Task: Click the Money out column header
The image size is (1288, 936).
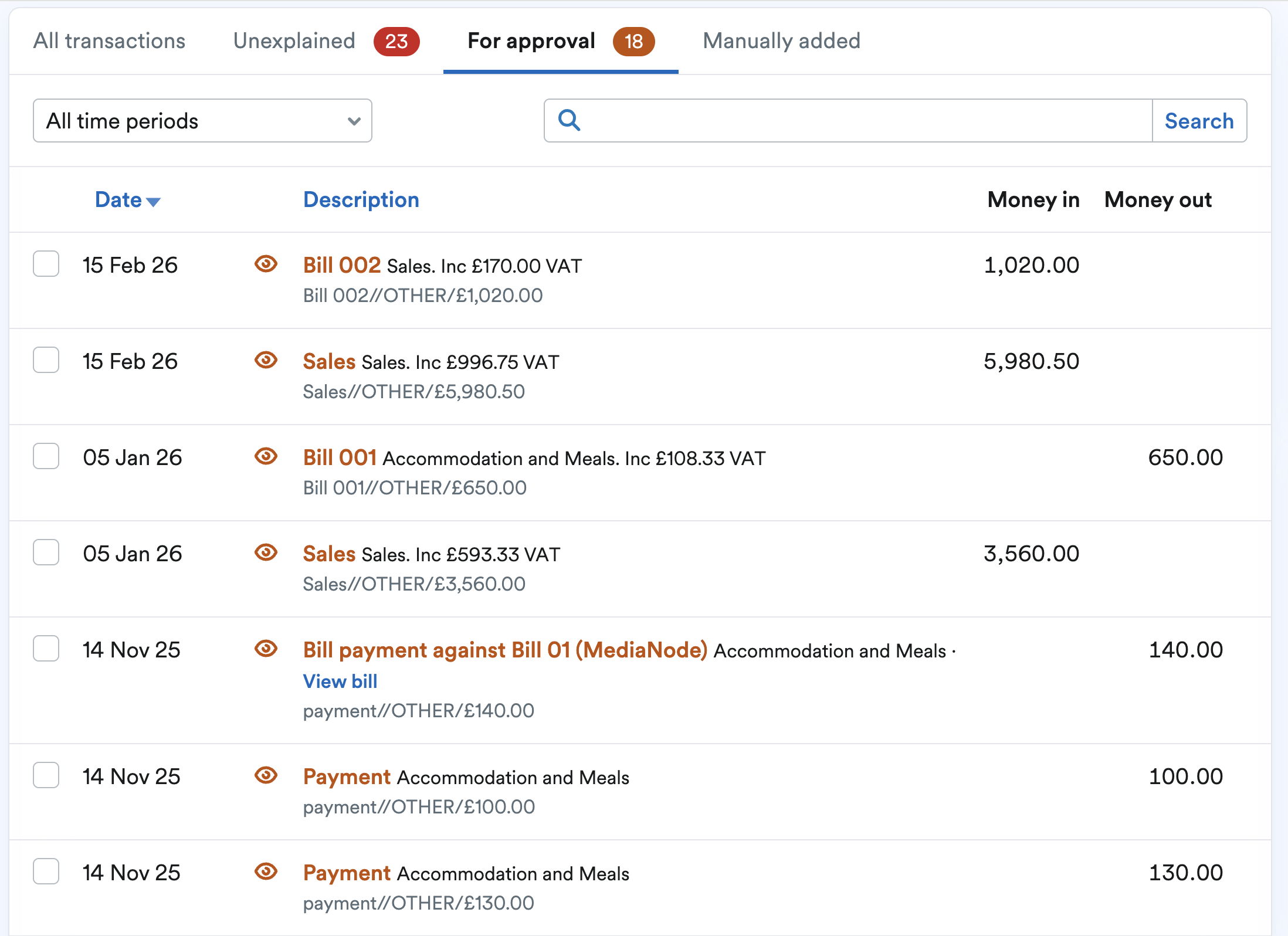Action: (x=1158, y=200)
